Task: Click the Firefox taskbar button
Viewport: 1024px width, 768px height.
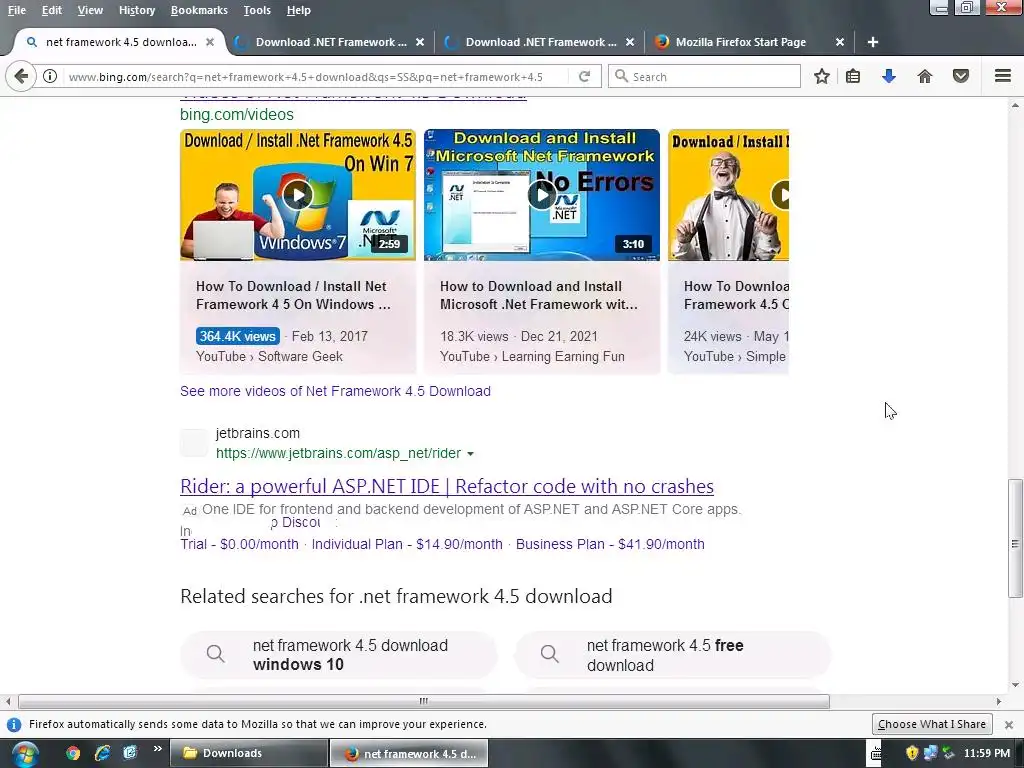Action: pyautogui.click(x=409, y=753)
